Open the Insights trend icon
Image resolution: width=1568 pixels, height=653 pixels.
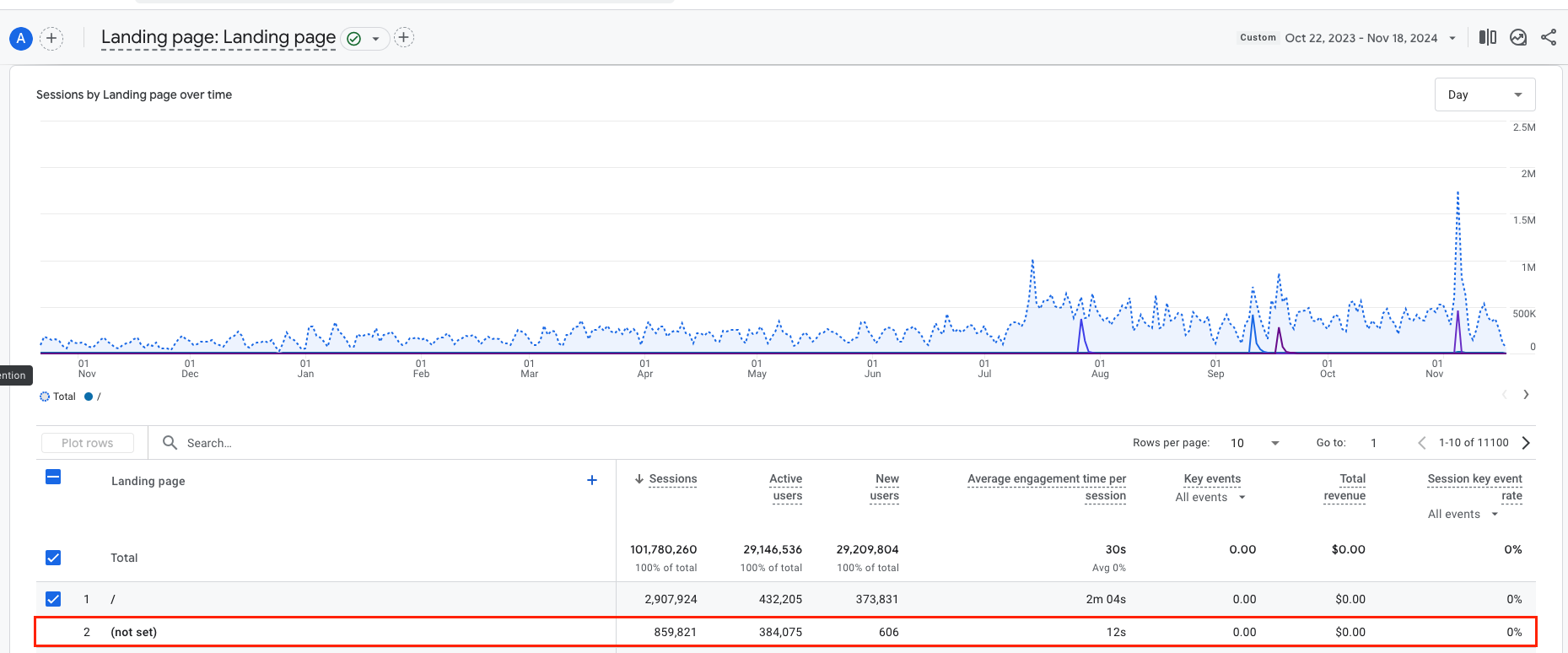(1518, 37)
